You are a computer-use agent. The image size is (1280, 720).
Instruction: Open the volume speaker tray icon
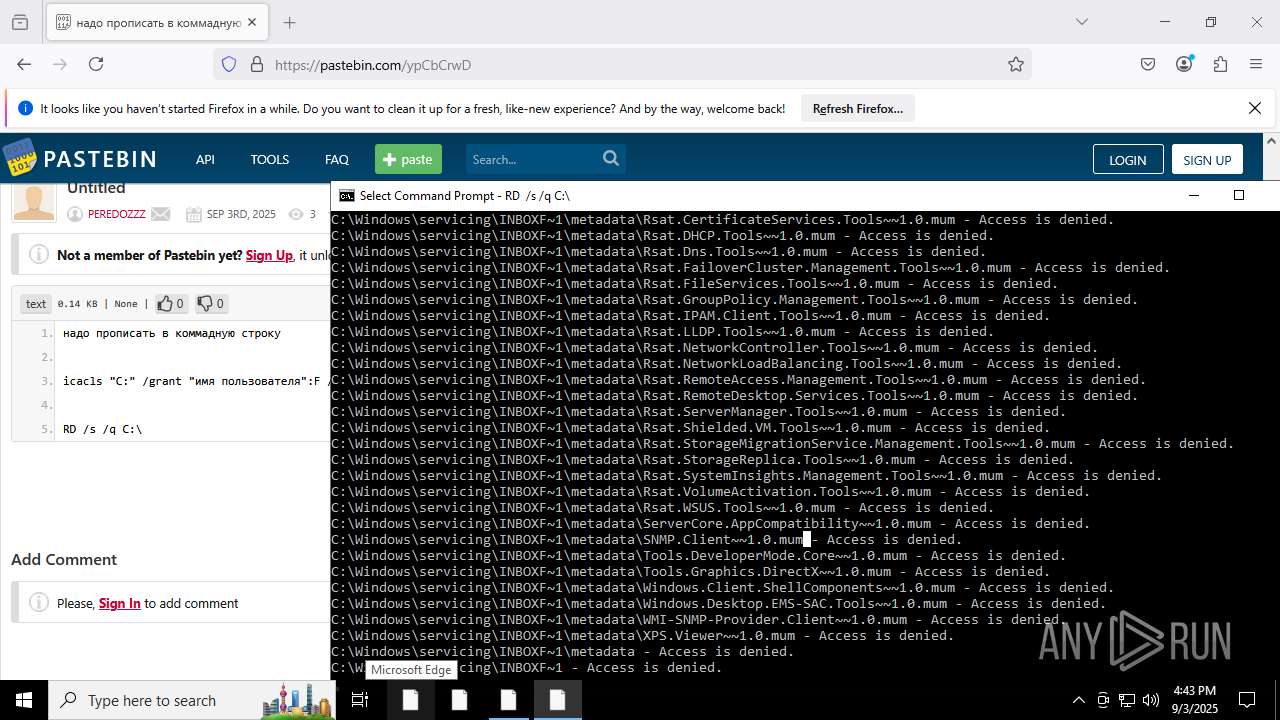1151,700
